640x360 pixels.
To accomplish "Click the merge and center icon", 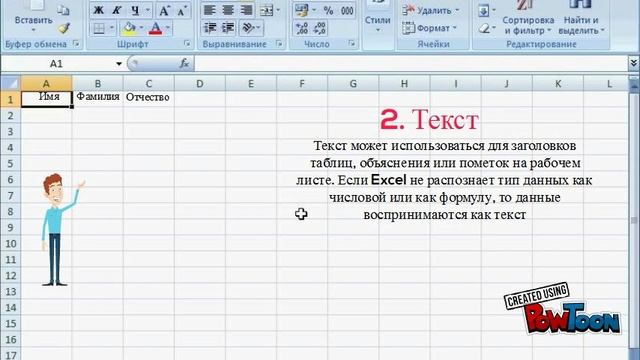I will [x=266, y=10].
